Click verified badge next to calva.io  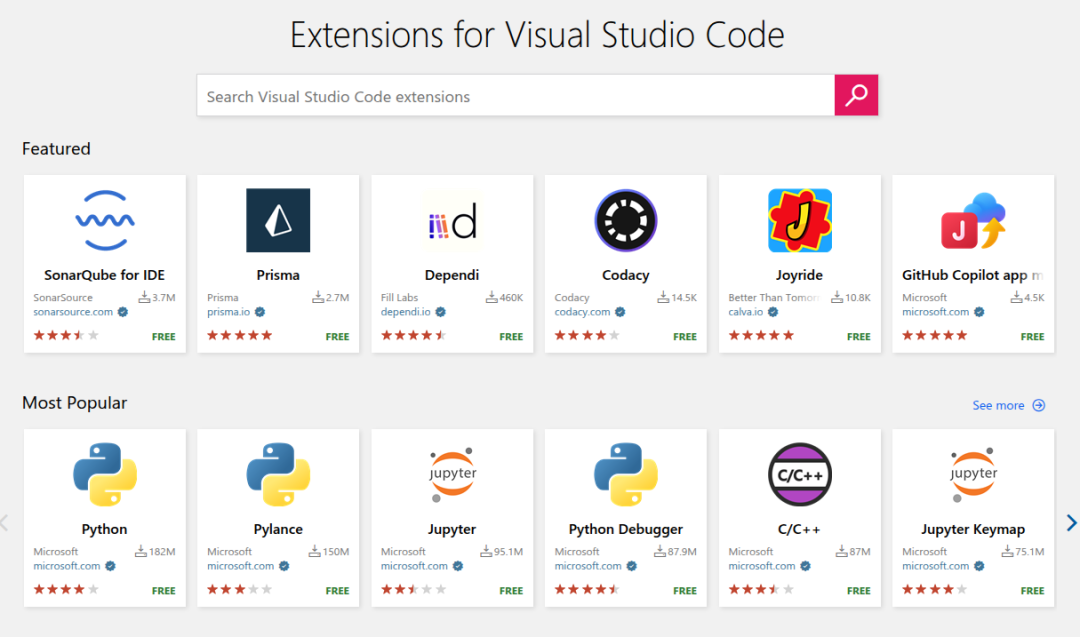773,312
